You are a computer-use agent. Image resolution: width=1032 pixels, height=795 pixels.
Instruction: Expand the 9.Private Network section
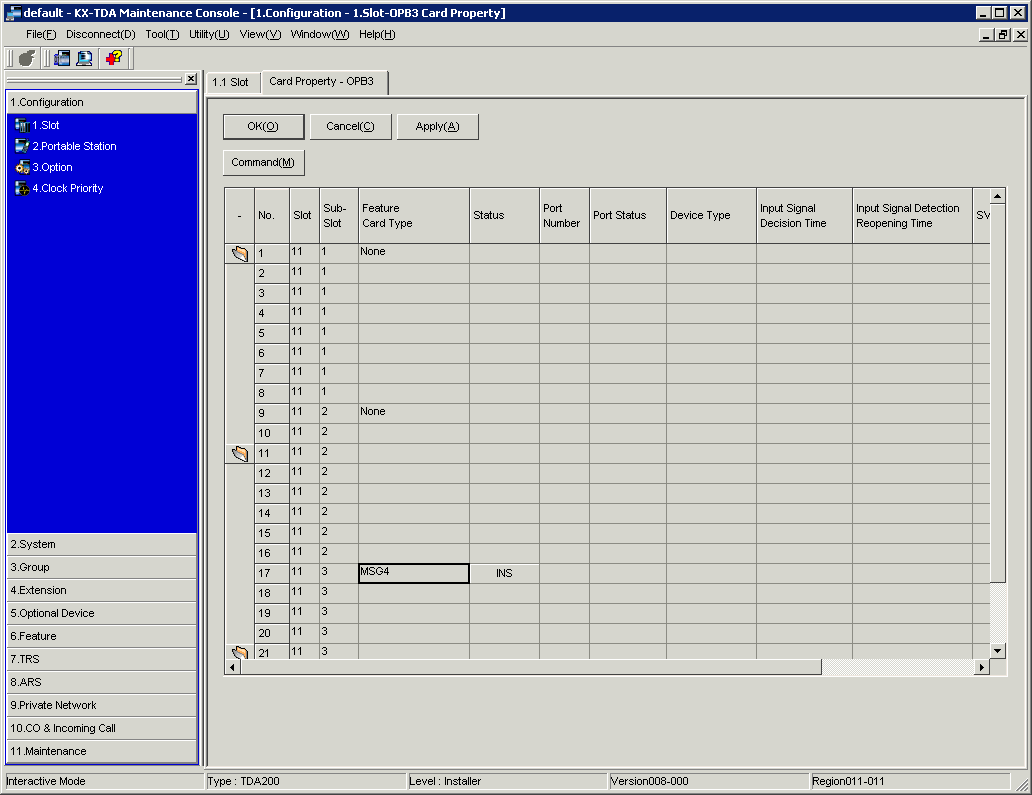(102, 705)
